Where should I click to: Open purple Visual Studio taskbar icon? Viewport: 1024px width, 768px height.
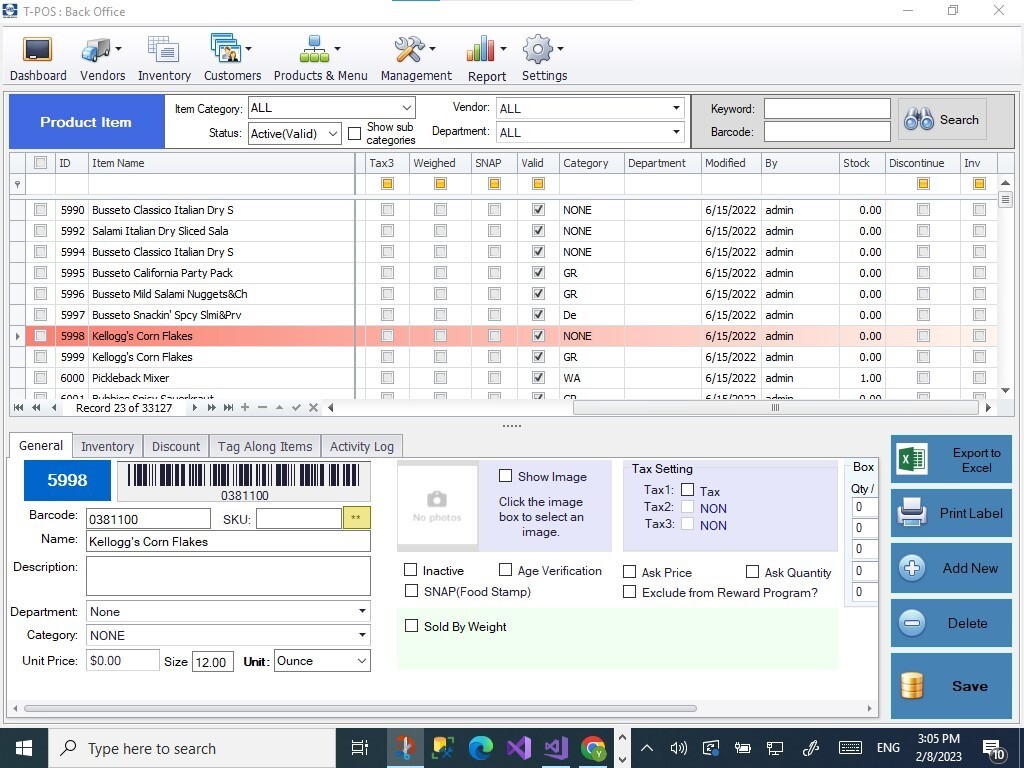click(518, 748)
